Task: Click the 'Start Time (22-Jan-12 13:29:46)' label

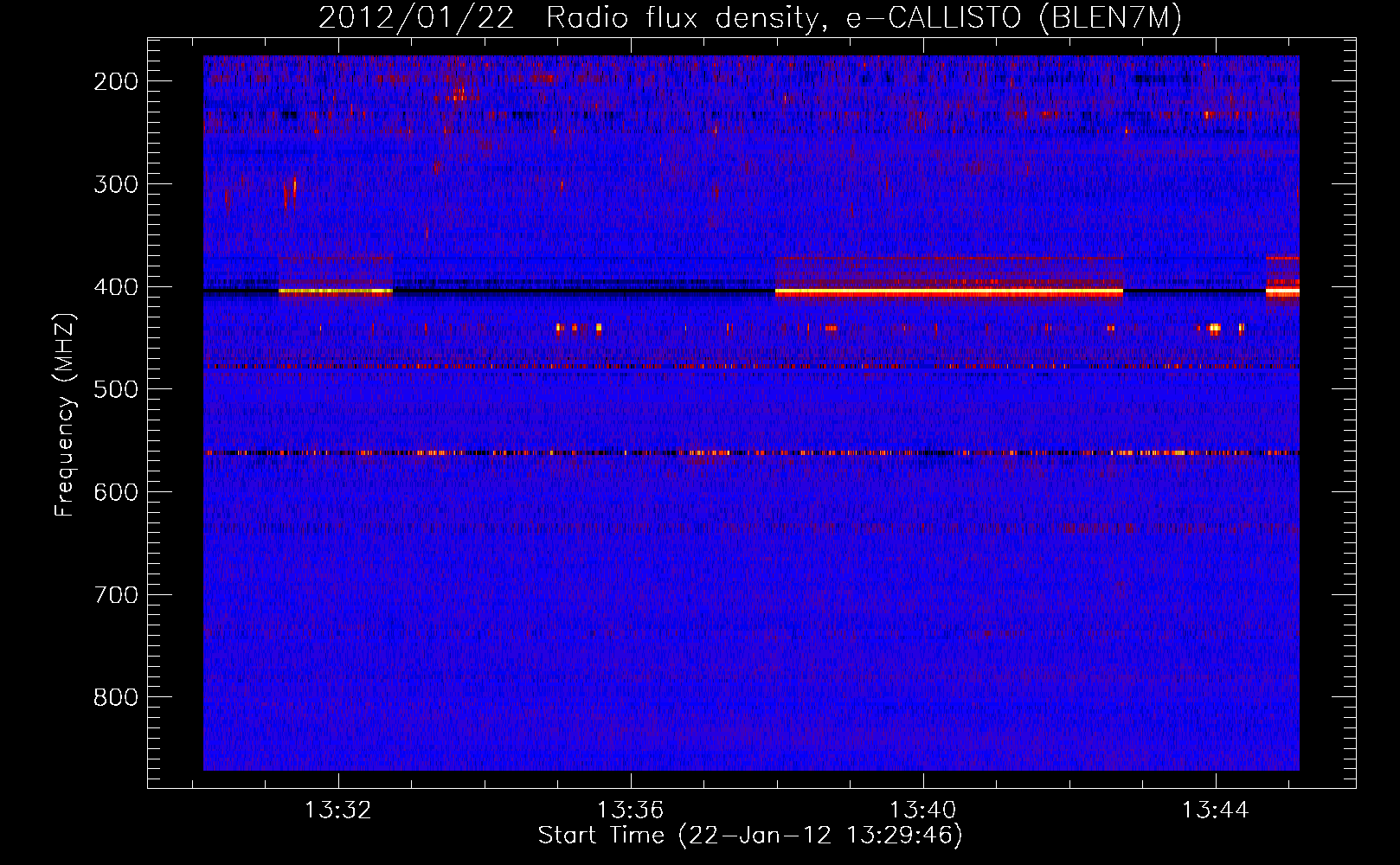Action: point(750,836)
